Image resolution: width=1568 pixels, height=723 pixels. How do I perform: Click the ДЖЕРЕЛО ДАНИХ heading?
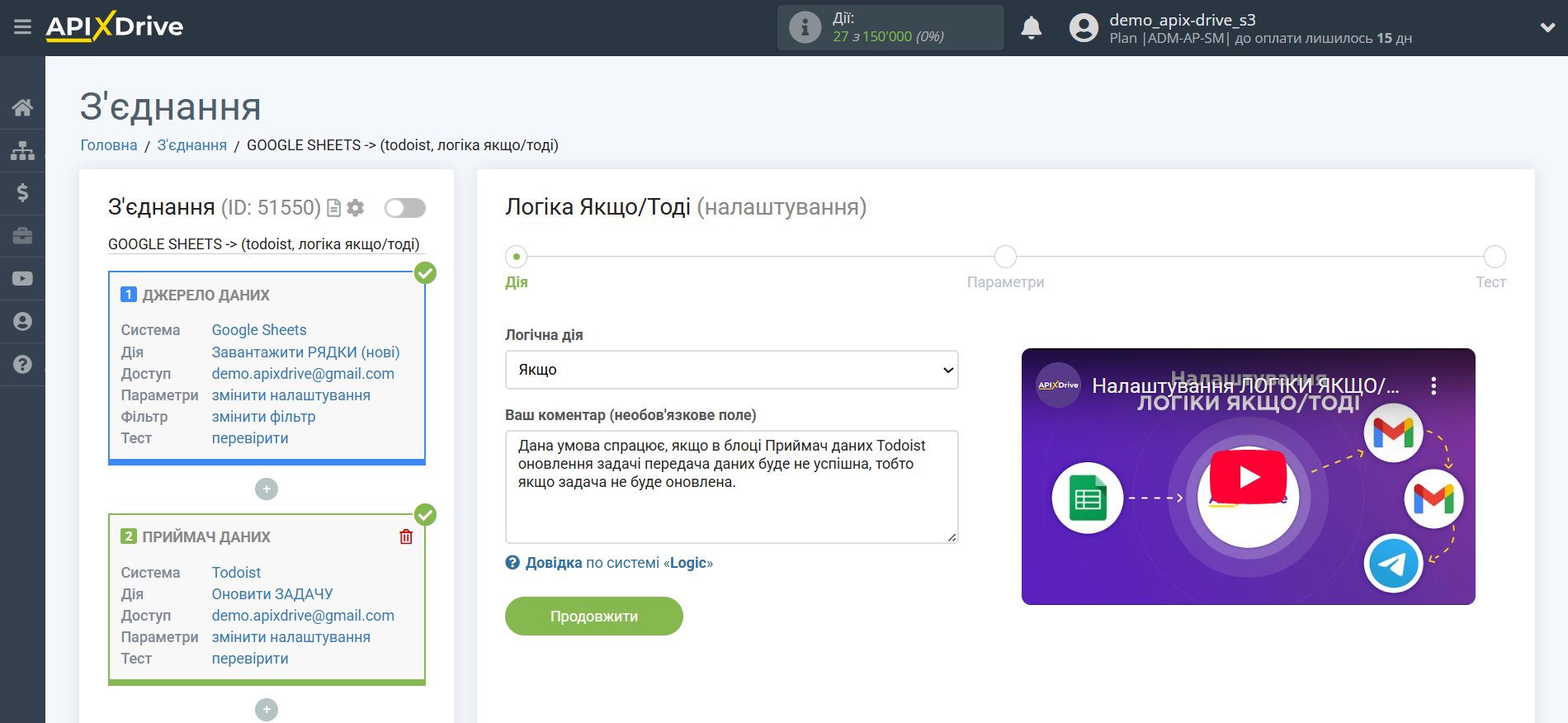206,295
